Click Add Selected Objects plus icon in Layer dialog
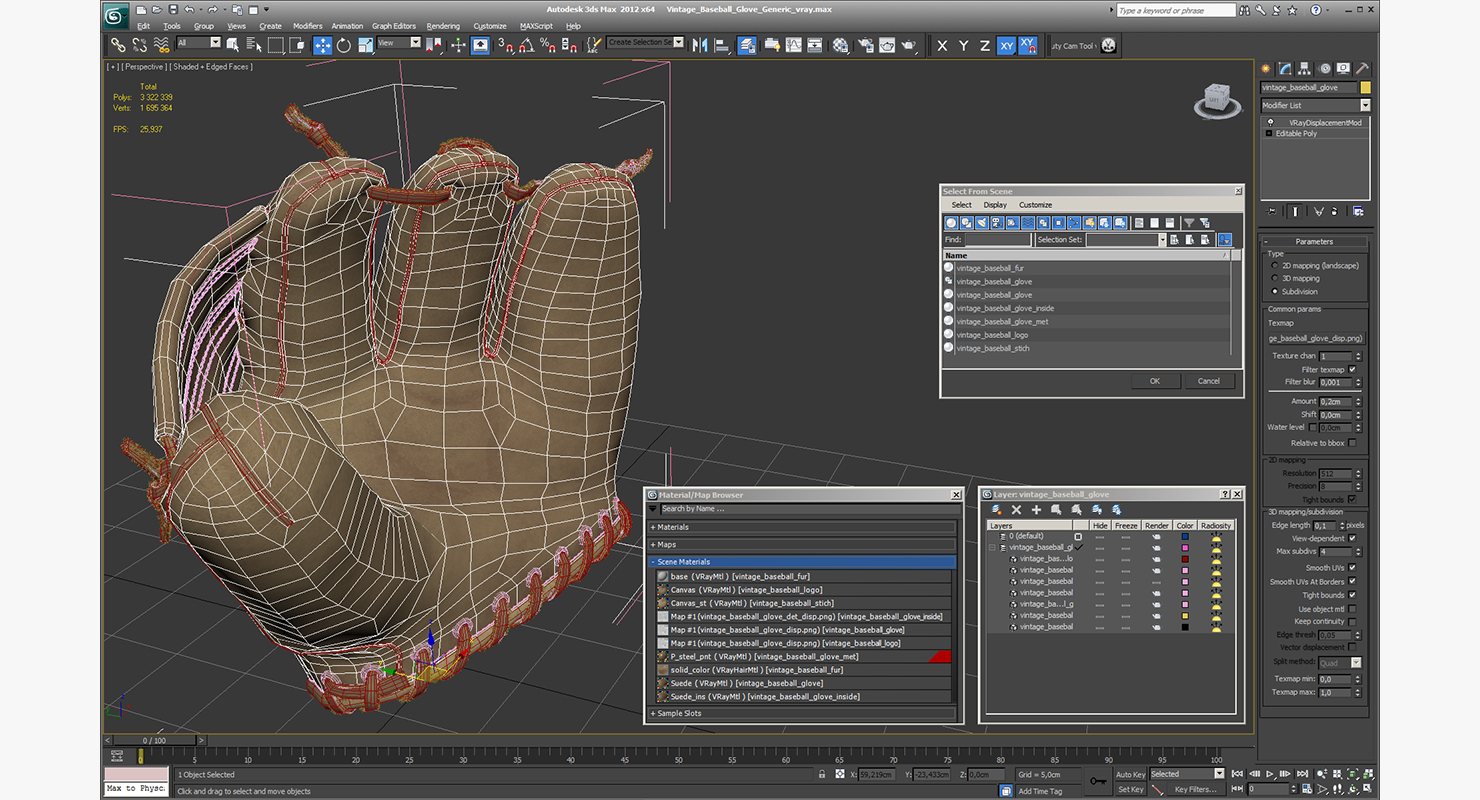The height and width of the screenshot is (800, 1480). coord(1036,510)
